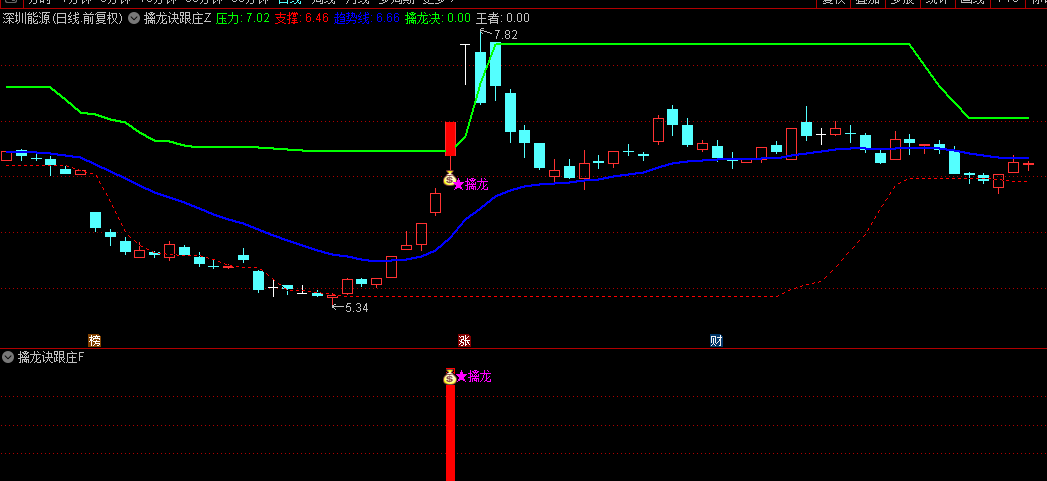This screenshot has height=481, width=1047.
Task: Click the 摇龙诀跟庄F indicator name
Action: click(51, 357)
